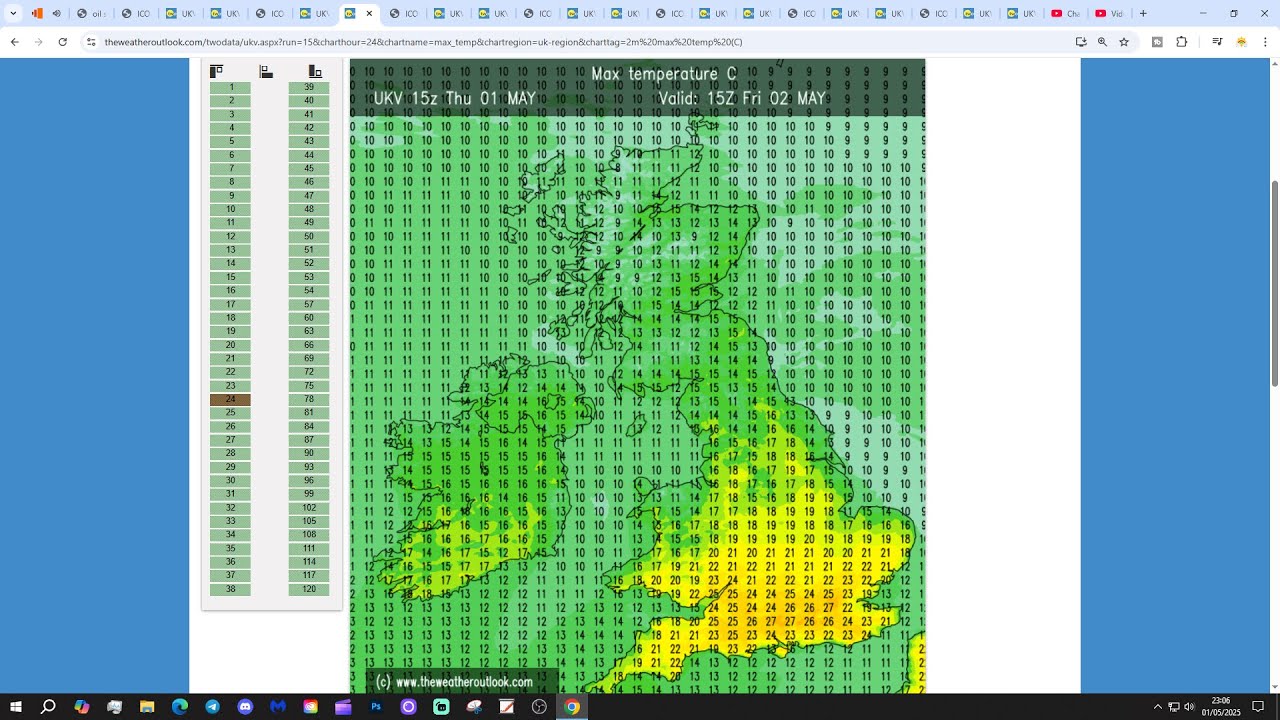The width and height of the screenshot is (1280, 720).
Task: Open Windows search from the taskbar
Action: point(48,707)
